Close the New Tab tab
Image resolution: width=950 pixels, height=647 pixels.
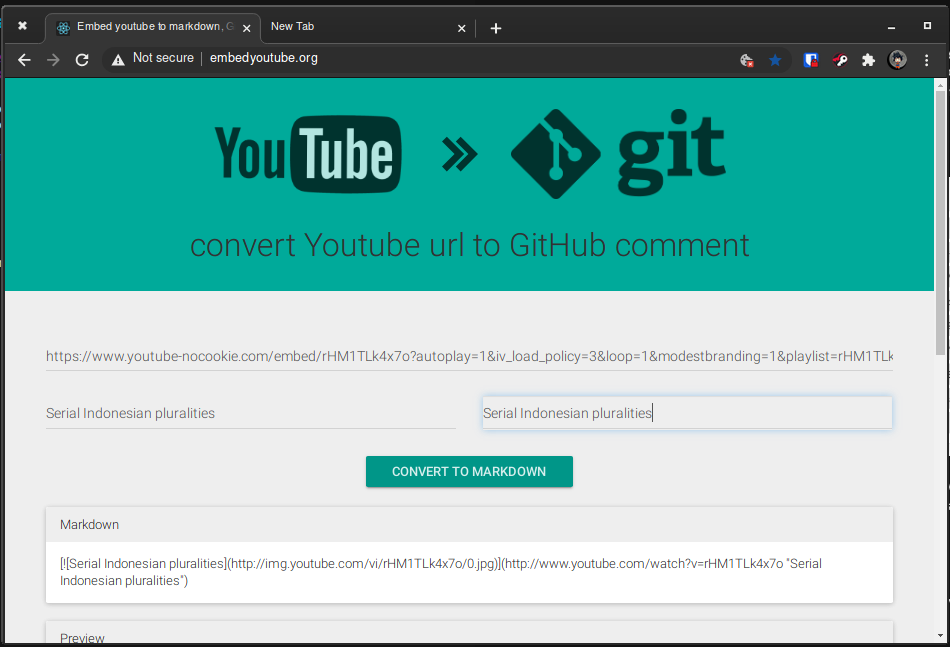(x=462, y=28)
